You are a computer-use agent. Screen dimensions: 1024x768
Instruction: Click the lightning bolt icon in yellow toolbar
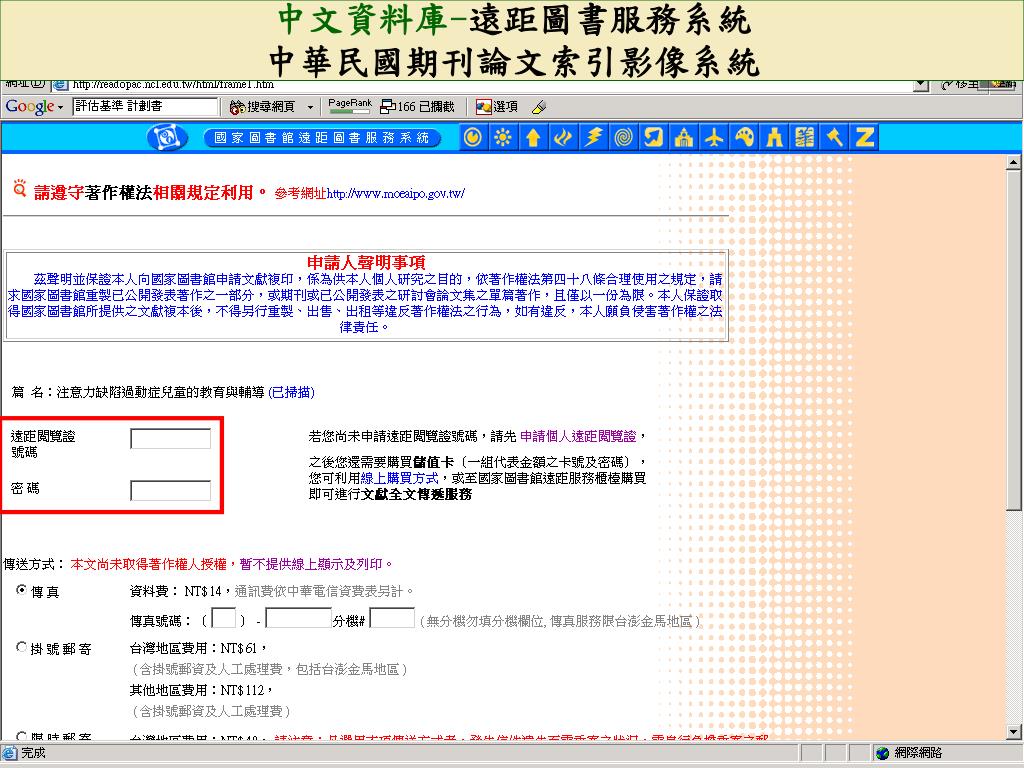(x=593, y=137)
